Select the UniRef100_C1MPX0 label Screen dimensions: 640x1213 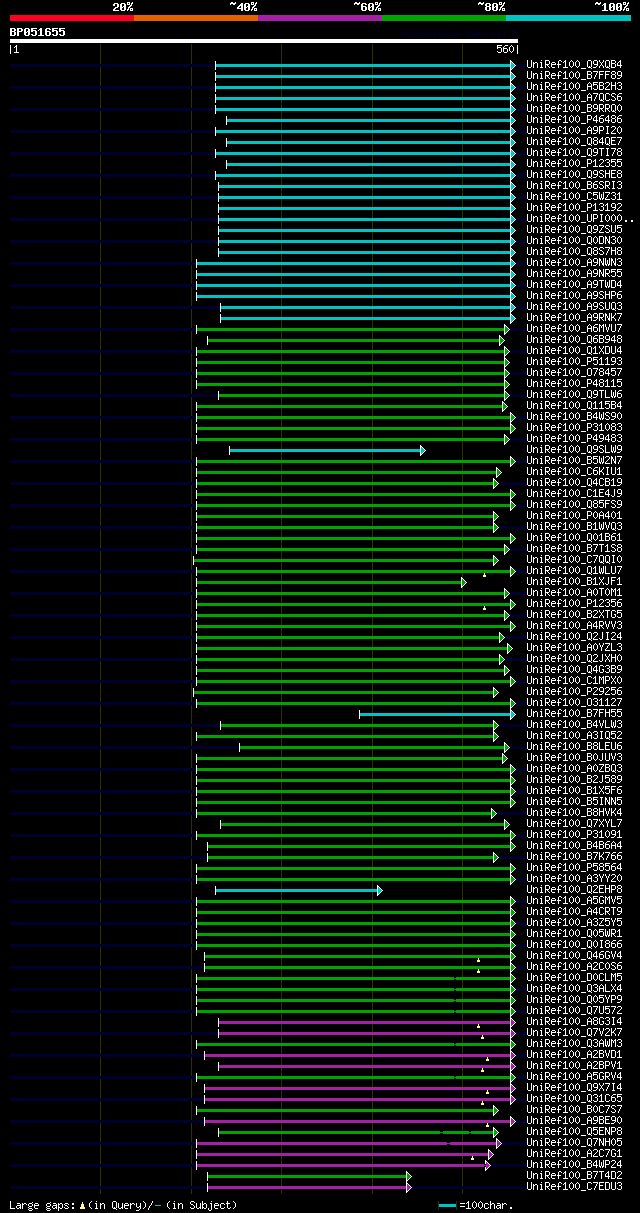coord(574,681)
